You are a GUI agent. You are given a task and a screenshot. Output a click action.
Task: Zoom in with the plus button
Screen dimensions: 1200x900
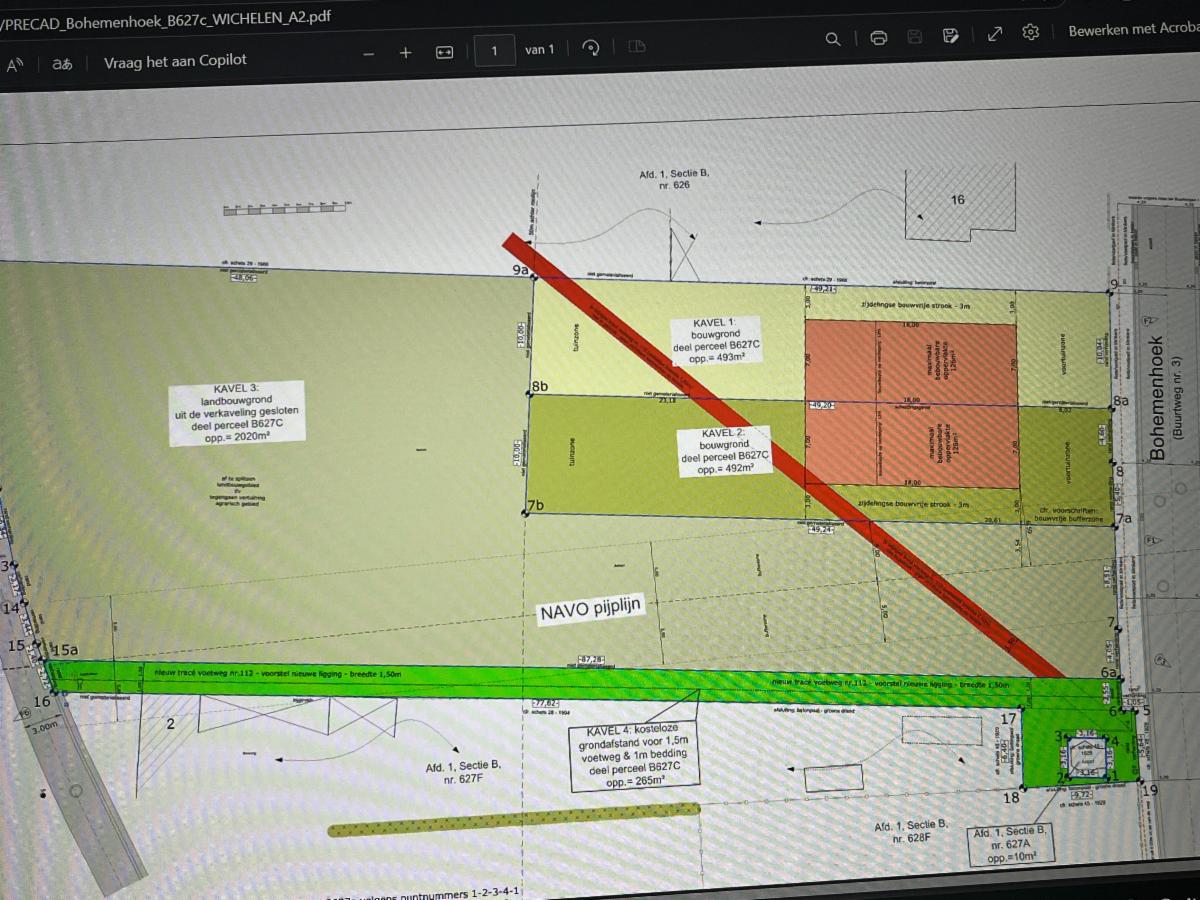[x=405, y=52]
